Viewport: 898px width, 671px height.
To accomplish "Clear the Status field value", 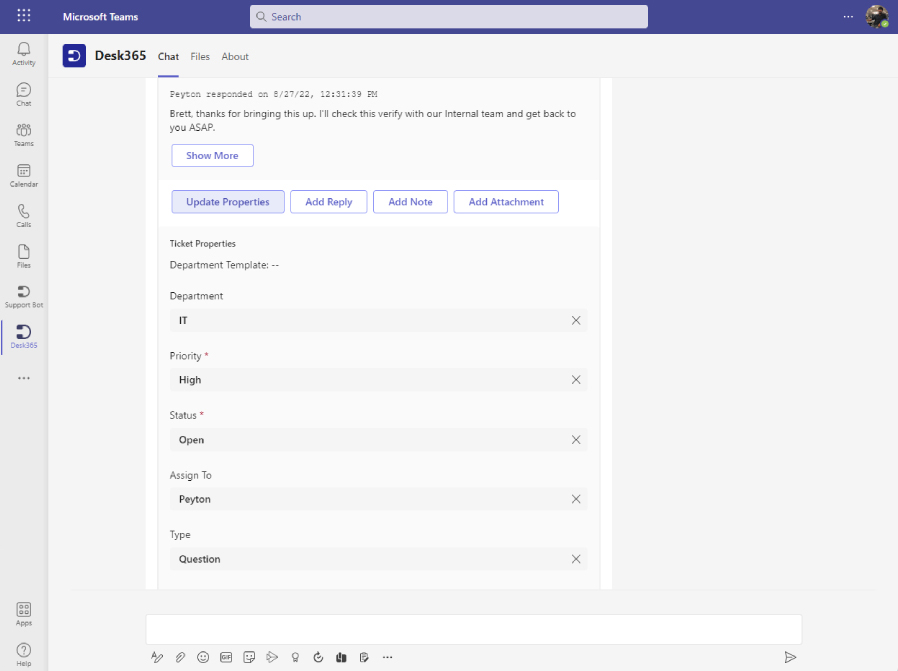I will point(576,440).
